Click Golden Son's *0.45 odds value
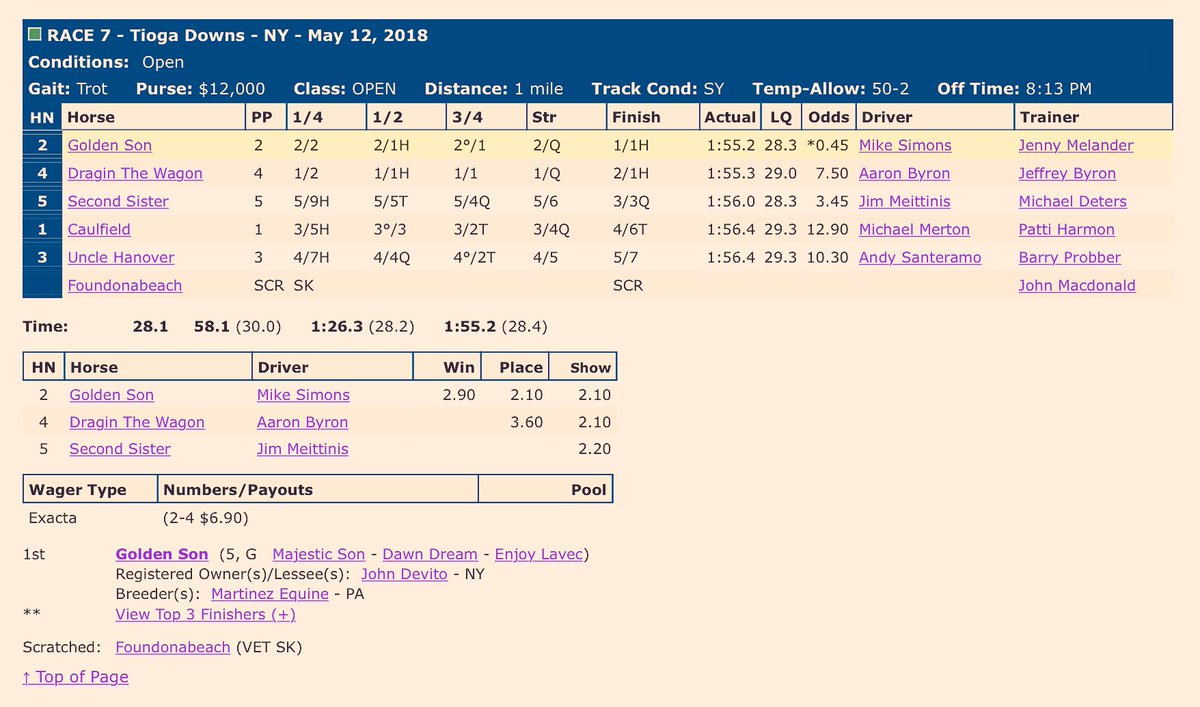Screen dimensions: 1200x707 pyautogui.click(x=828, y=145)
